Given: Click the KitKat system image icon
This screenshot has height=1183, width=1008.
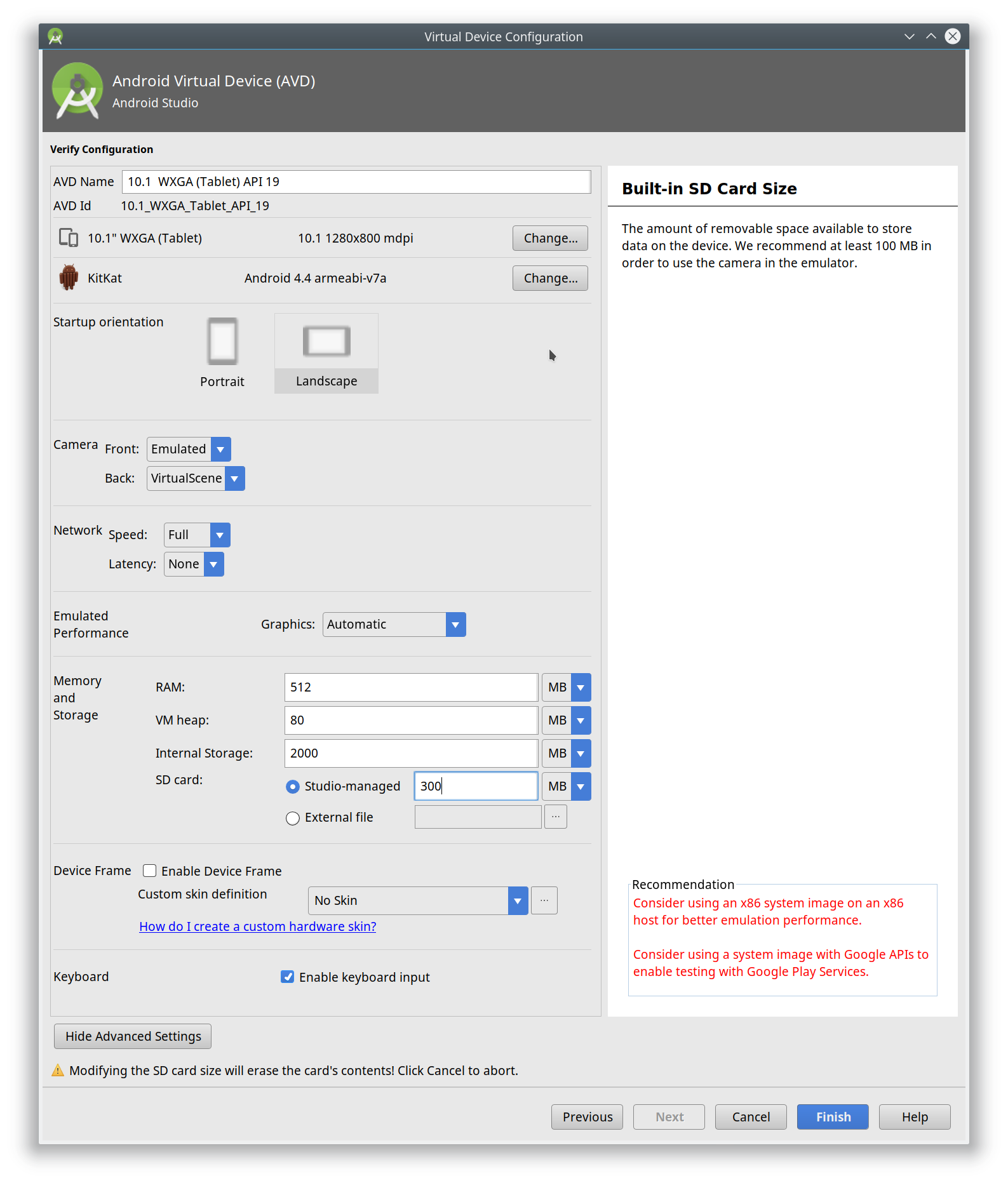Looking at the screenshot, I should click(69, 277).
